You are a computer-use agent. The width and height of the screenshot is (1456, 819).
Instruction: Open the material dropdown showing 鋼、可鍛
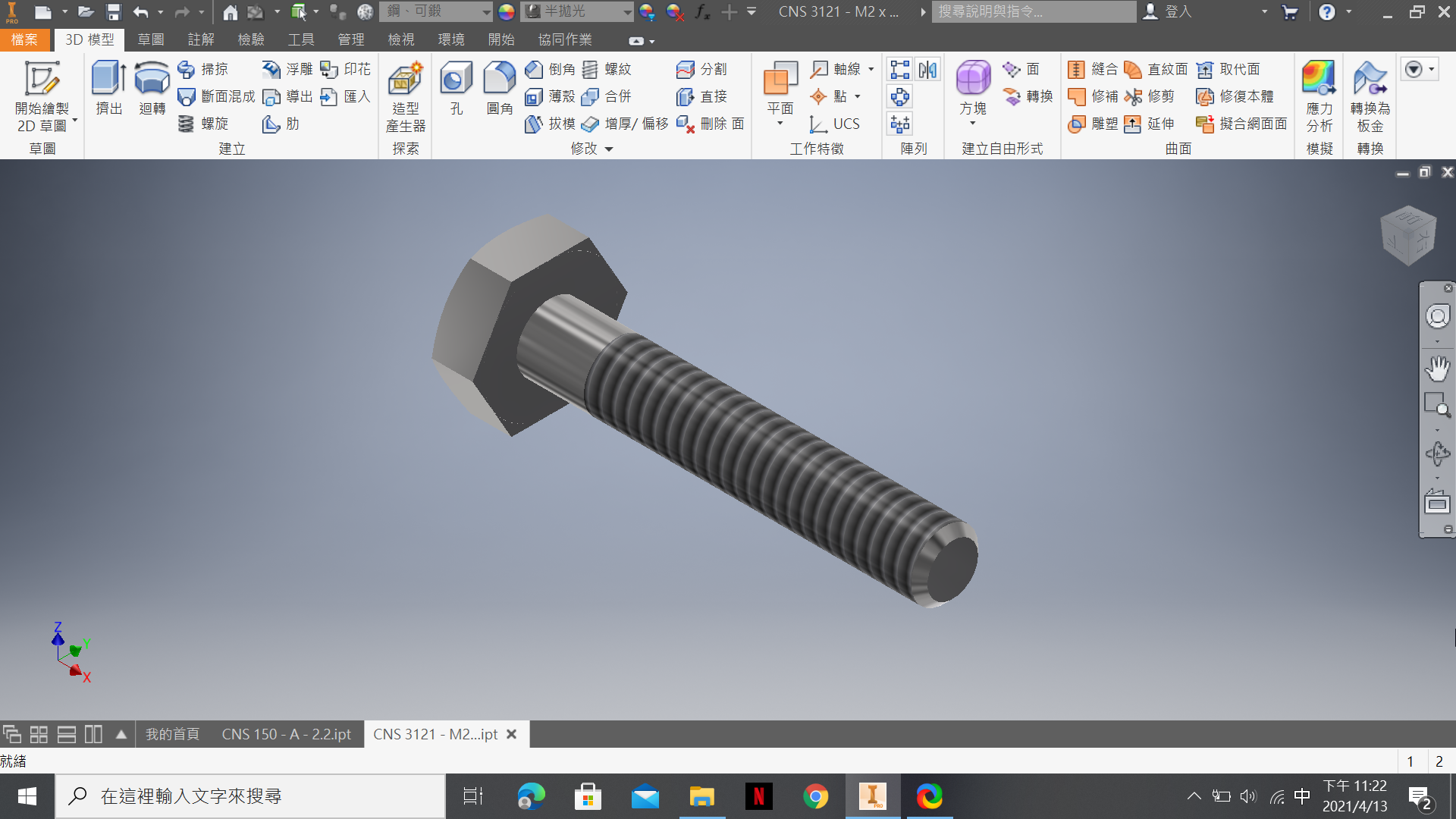click(x=437, y=11)
